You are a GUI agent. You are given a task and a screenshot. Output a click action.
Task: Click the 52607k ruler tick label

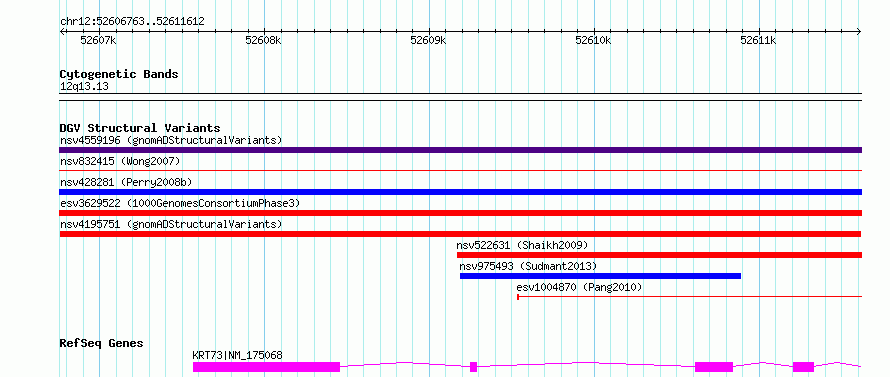98,40
